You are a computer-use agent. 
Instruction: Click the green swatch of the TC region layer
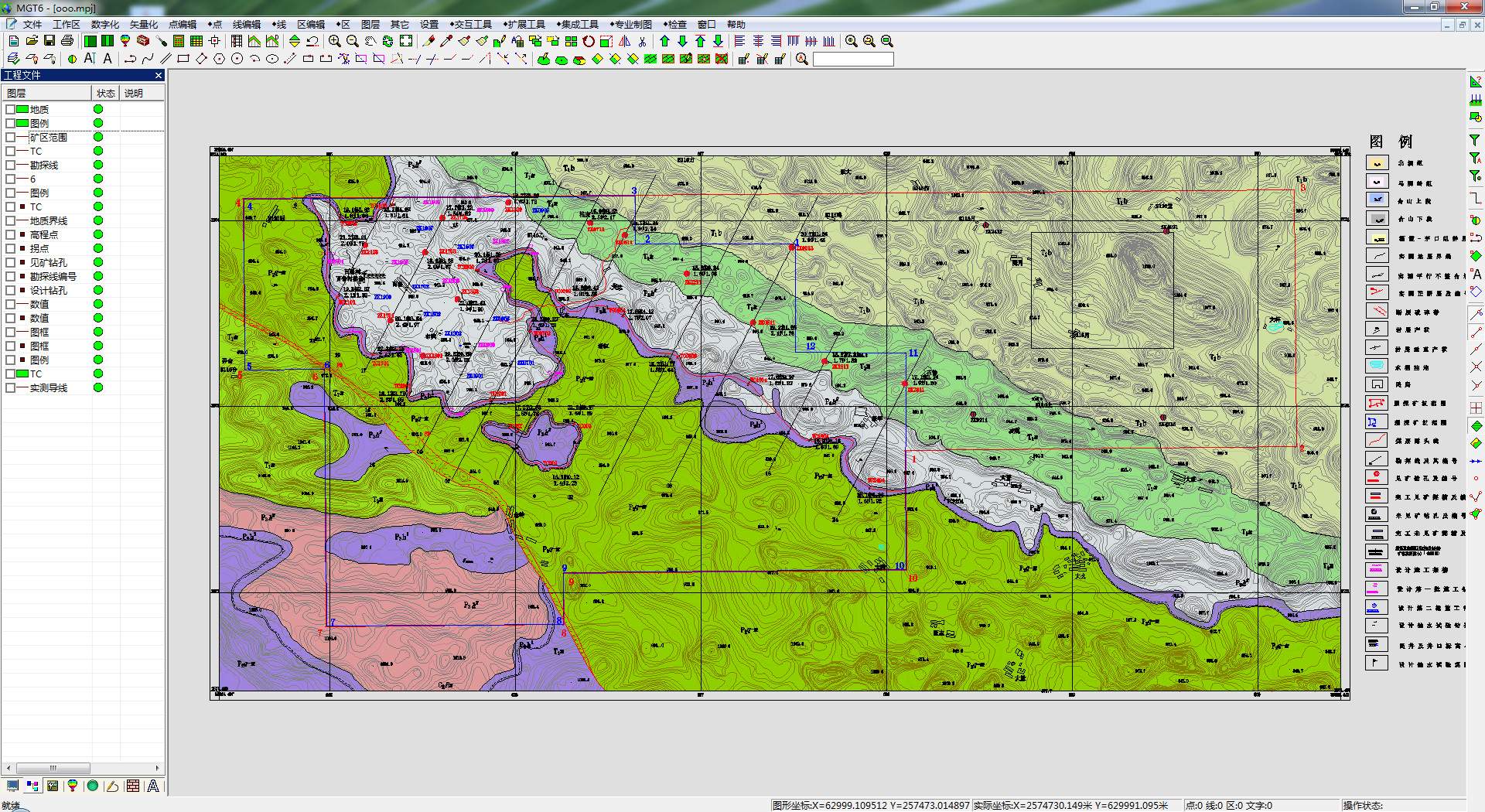point(22,374)
